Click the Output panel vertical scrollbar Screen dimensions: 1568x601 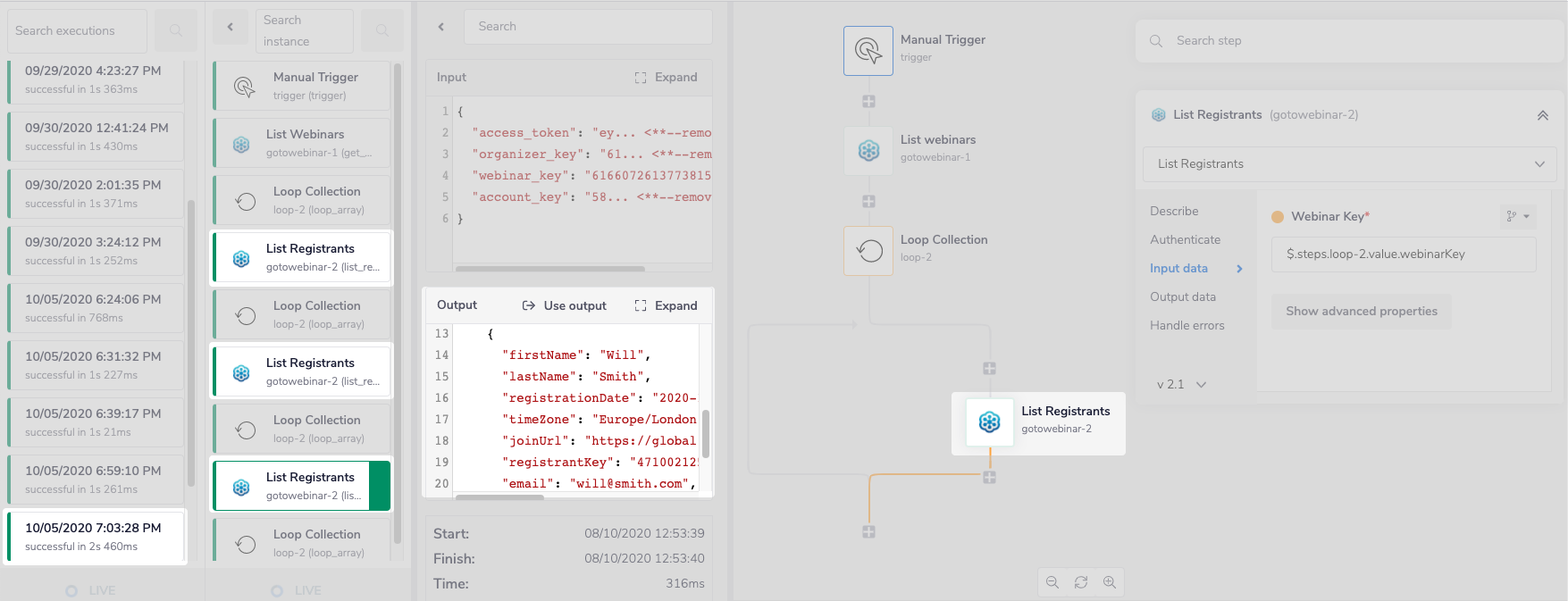[x=706, y=433]
